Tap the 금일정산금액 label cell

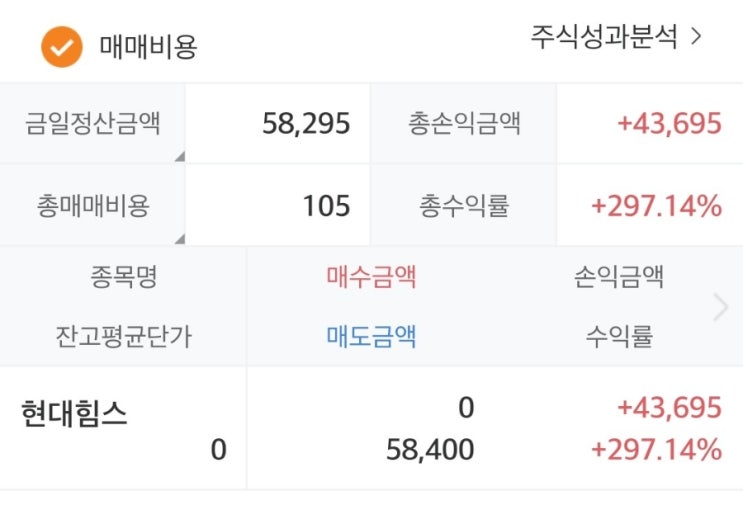(x=93, y=124)
